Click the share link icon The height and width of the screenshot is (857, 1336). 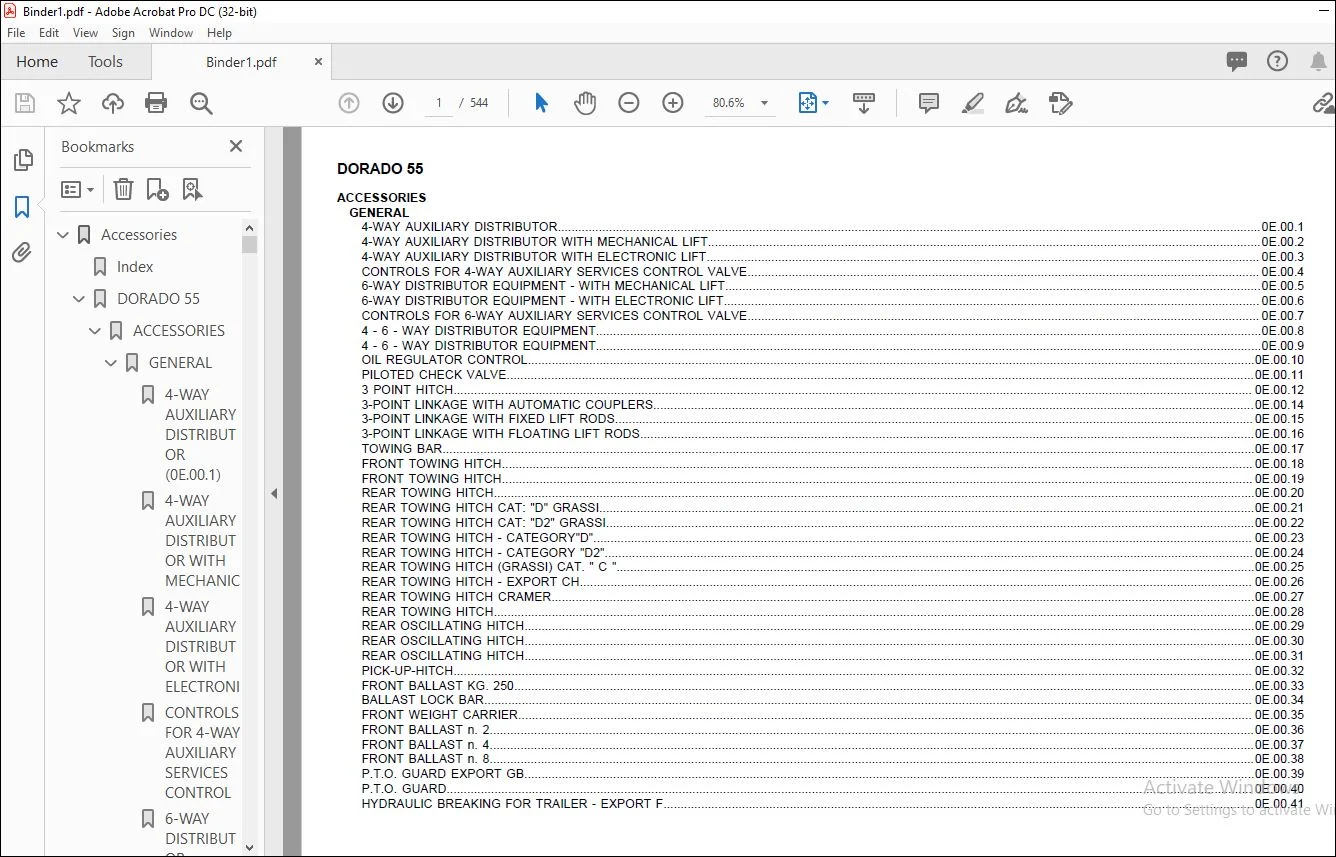1323,103
